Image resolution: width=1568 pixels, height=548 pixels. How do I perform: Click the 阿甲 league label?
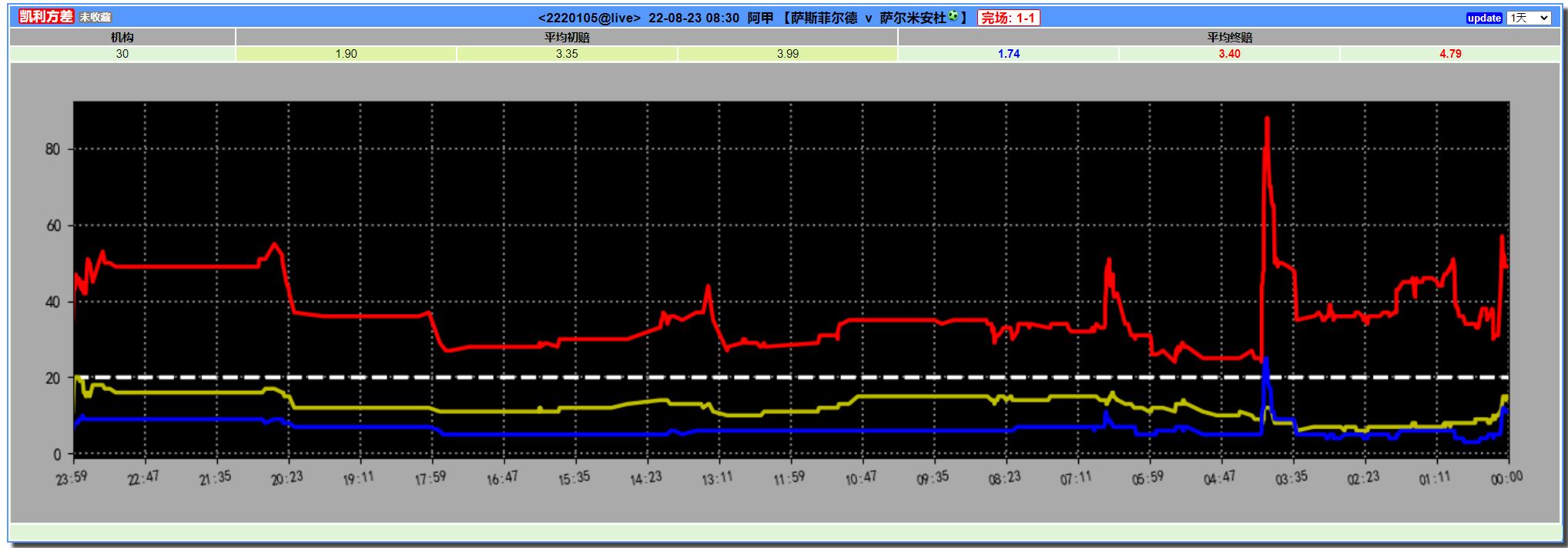point(760,18)
